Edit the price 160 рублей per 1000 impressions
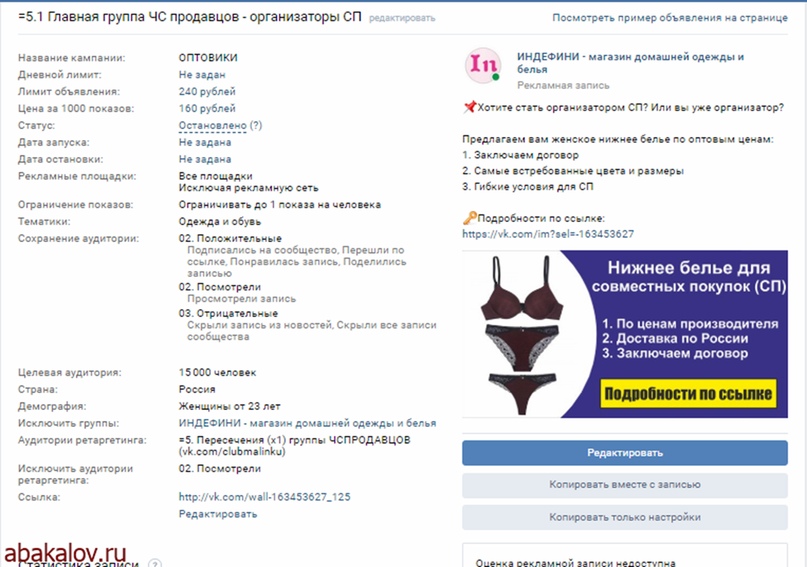The image size is (807, 567). click(207, 109)
